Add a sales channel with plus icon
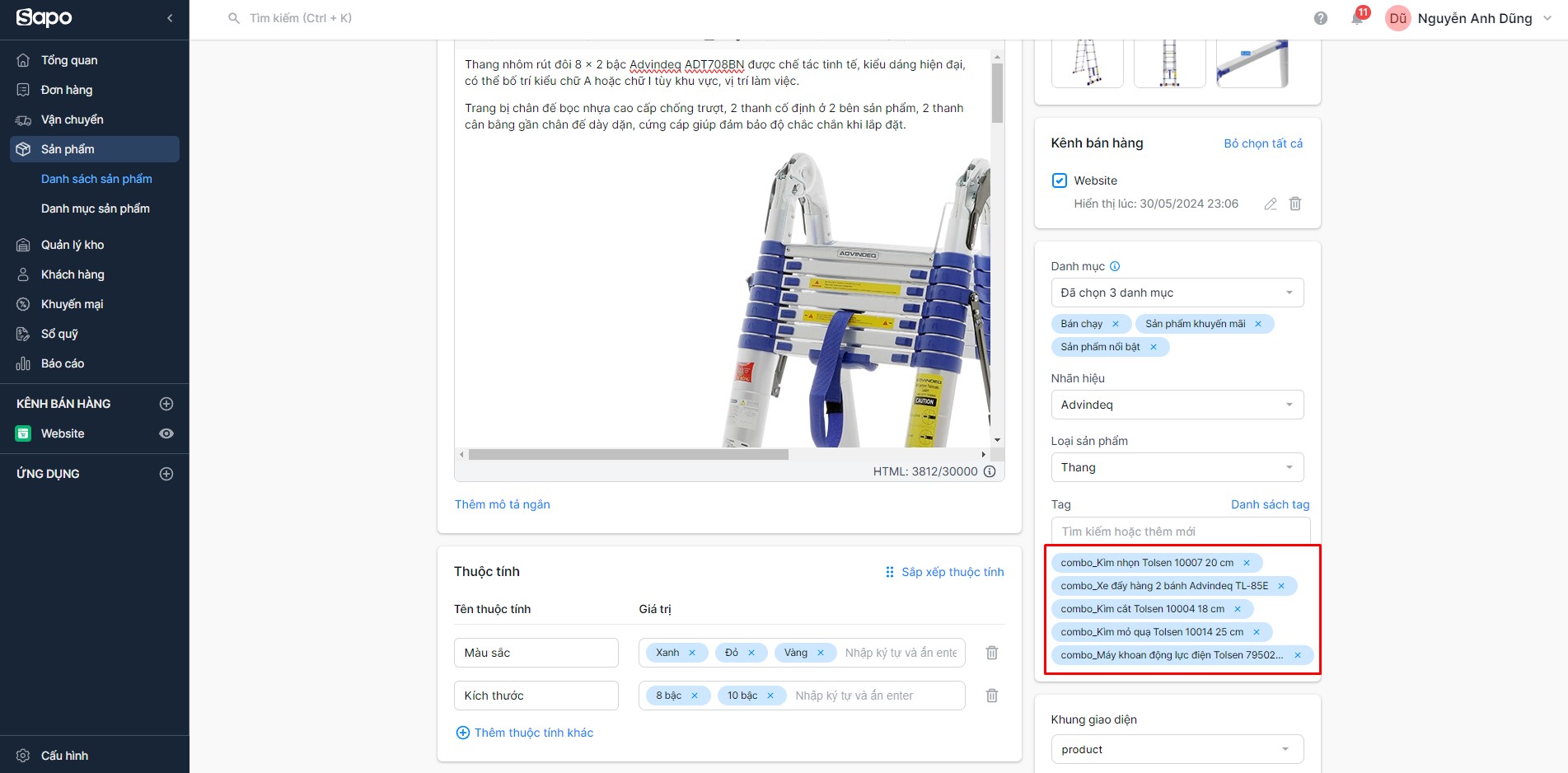The height and width of the screenshot is (773, 1568). click(x=166, y=404)
